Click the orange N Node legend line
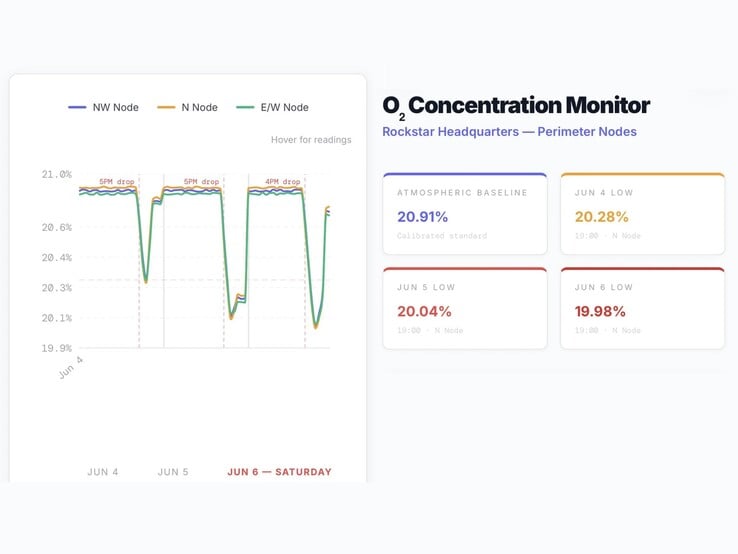This screenshot has width=738, height=554. pos(166,107)
